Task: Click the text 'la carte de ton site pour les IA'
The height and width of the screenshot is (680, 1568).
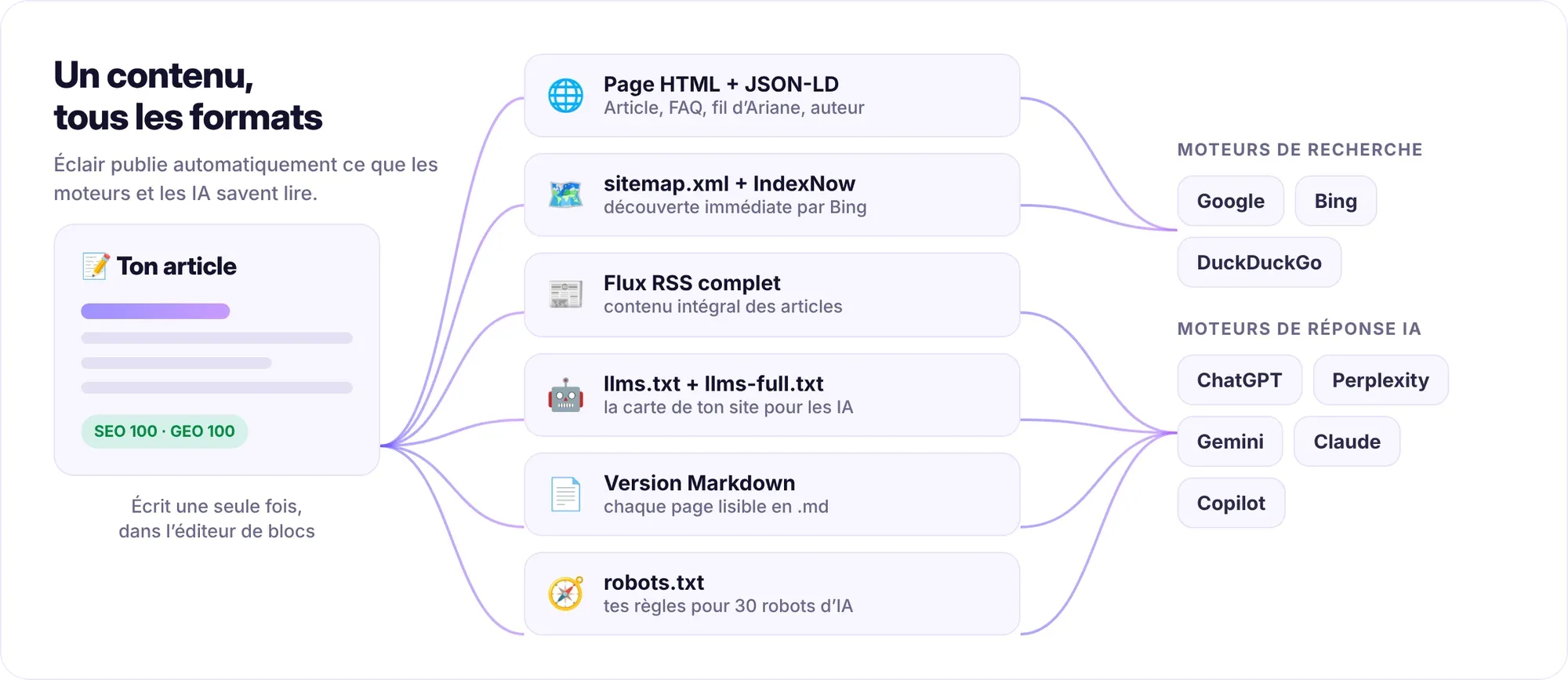Action: (728, 407)
